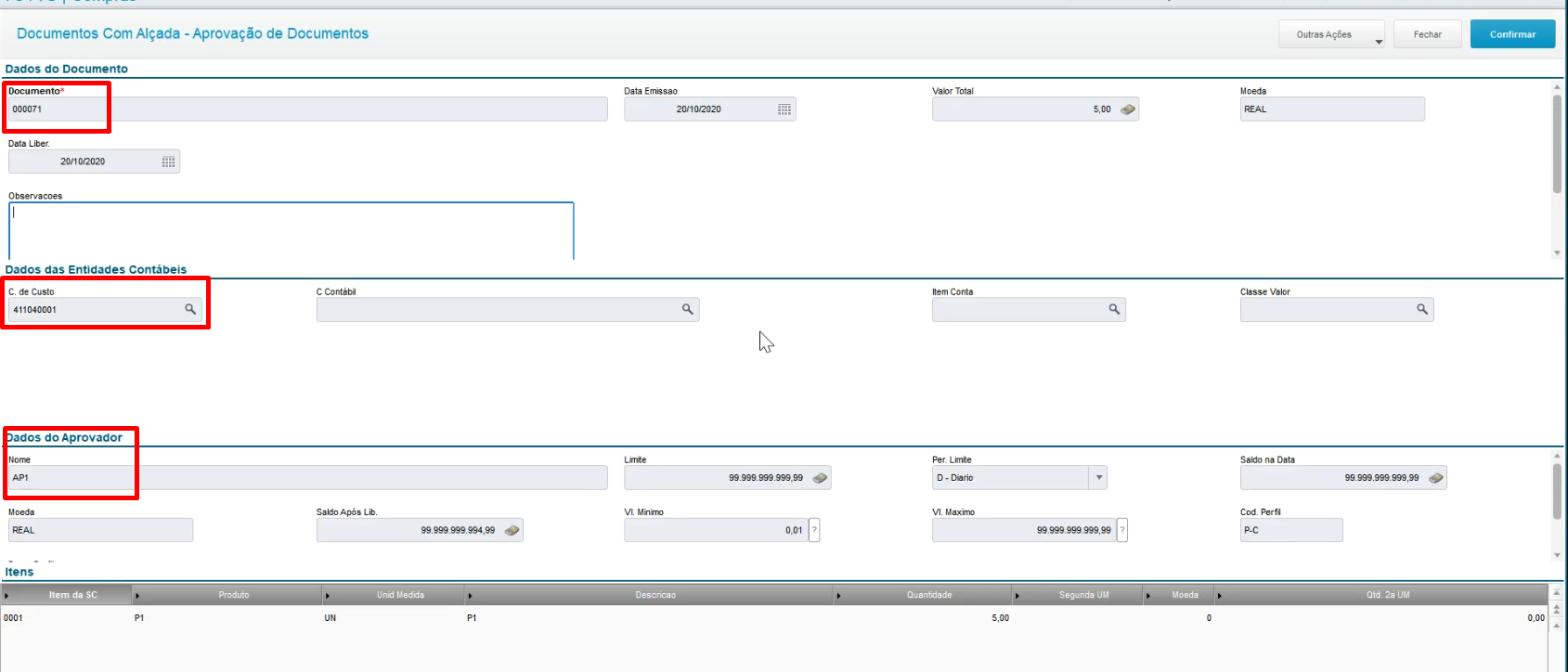Click the Documento field 000071
This screenshot has height=672, width=1568.
coord(308,110)
